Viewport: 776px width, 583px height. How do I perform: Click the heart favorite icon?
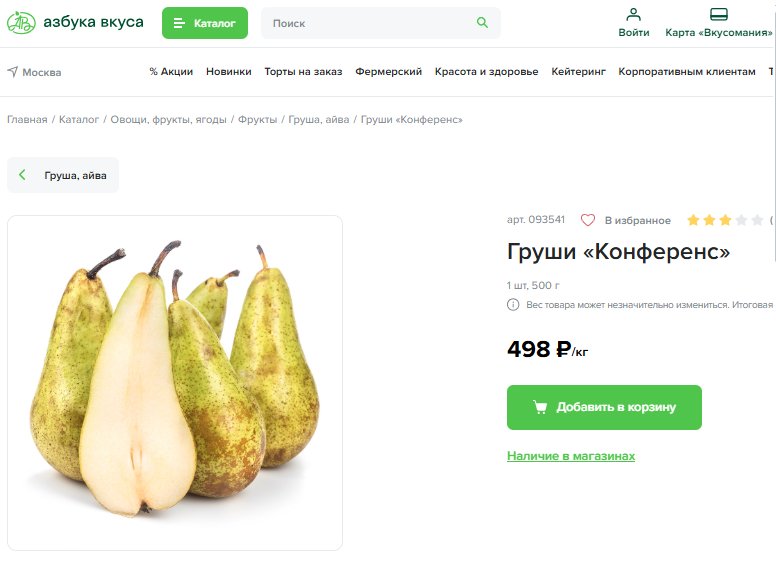point(587,220)
